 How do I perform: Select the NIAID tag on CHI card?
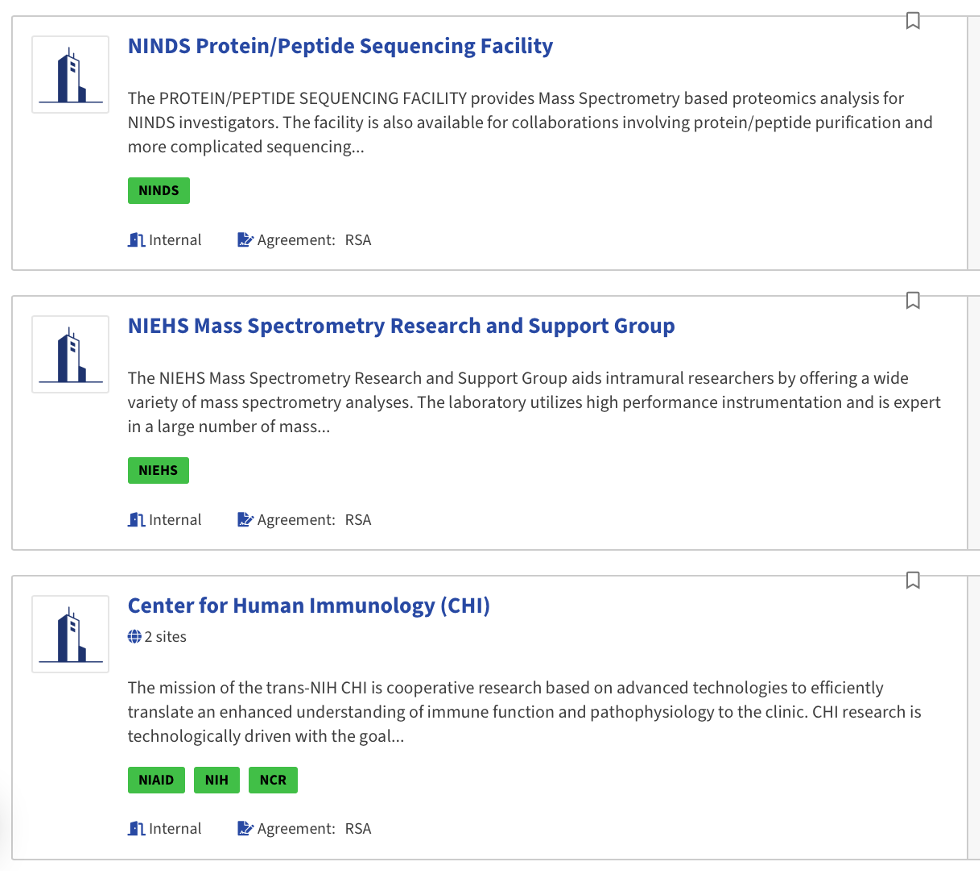(x=156, y=780)
